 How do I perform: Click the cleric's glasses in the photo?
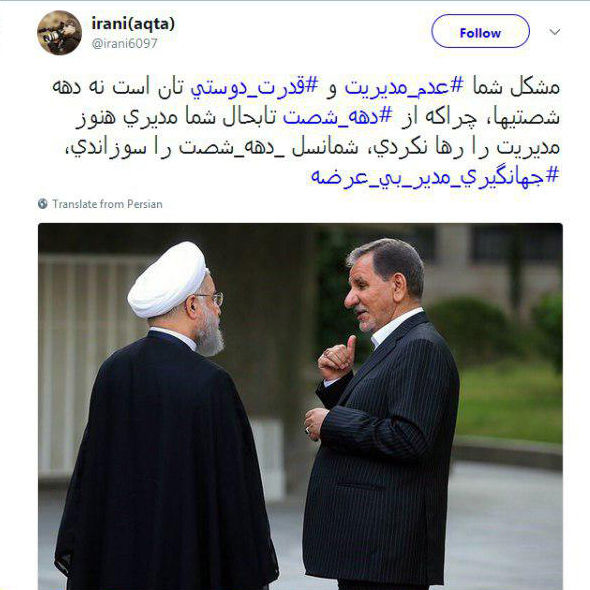[x=213, y=298]
